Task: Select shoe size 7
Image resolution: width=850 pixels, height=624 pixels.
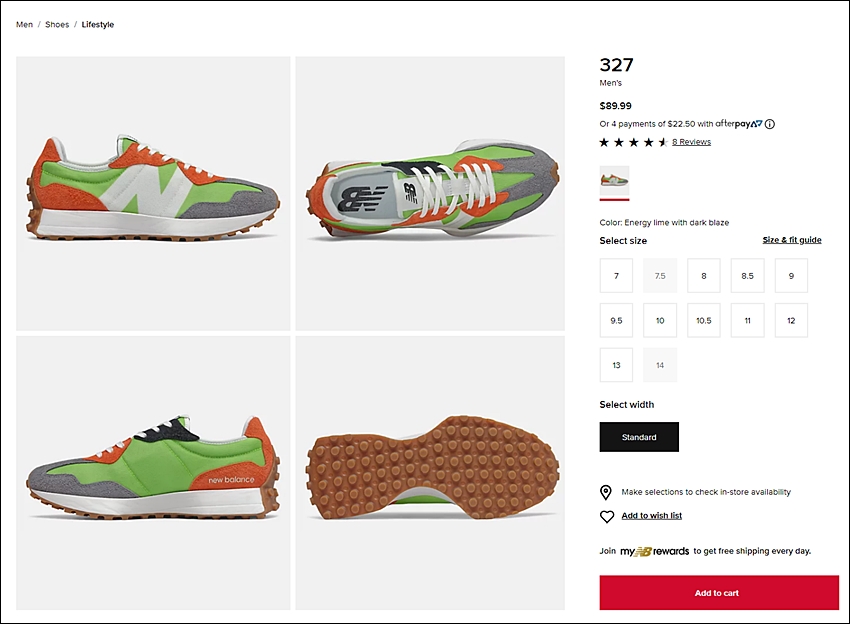Action: 616,276
